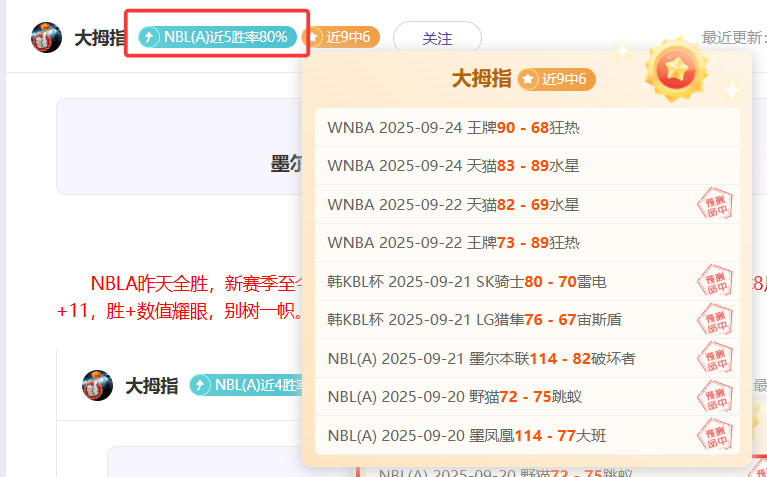Click the top 大拇指 username
767x477 pixels.
coord(100,38)
